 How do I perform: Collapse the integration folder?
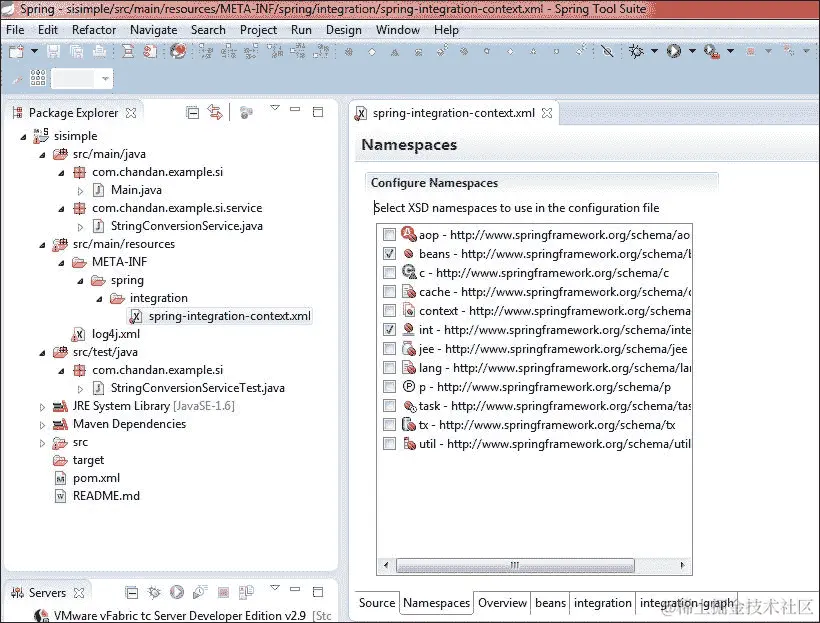99,299
